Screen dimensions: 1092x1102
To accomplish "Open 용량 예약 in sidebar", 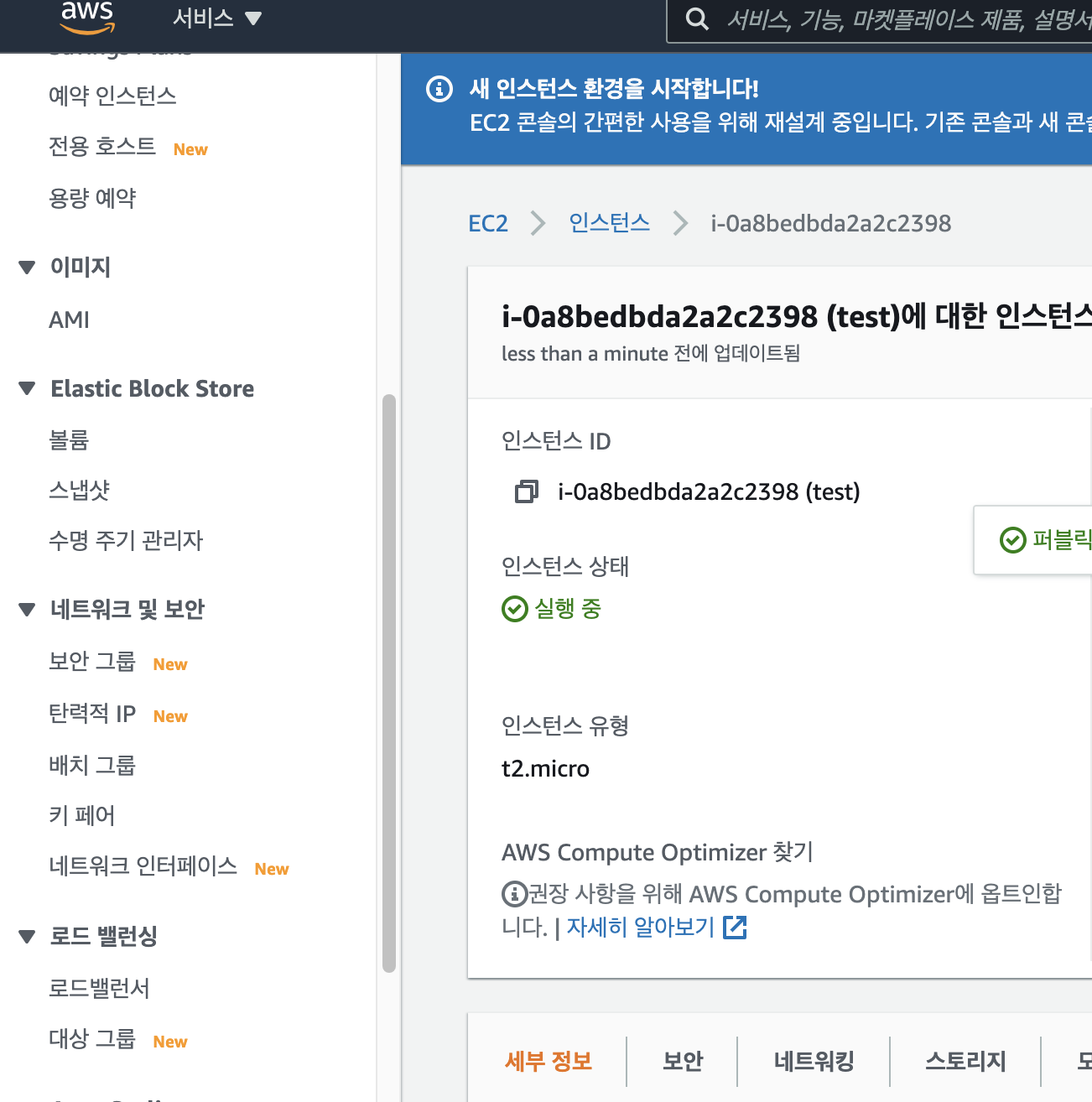I will tap(92, 199).
